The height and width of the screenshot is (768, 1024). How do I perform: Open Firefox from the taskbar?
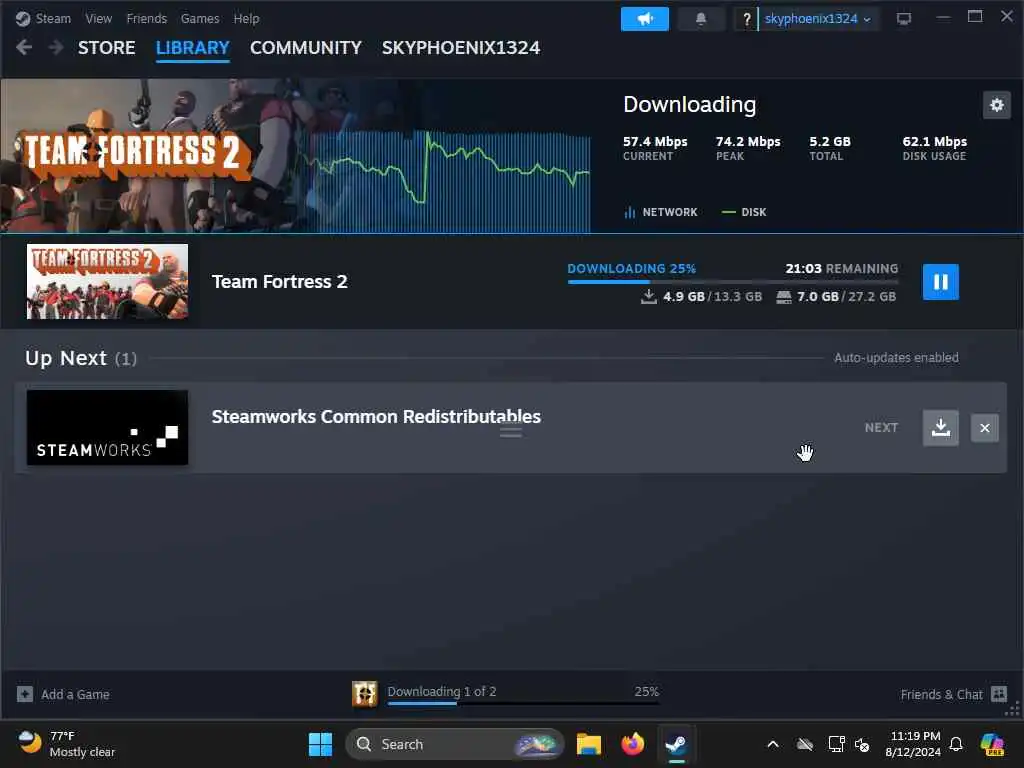click(x=632, y=744)
